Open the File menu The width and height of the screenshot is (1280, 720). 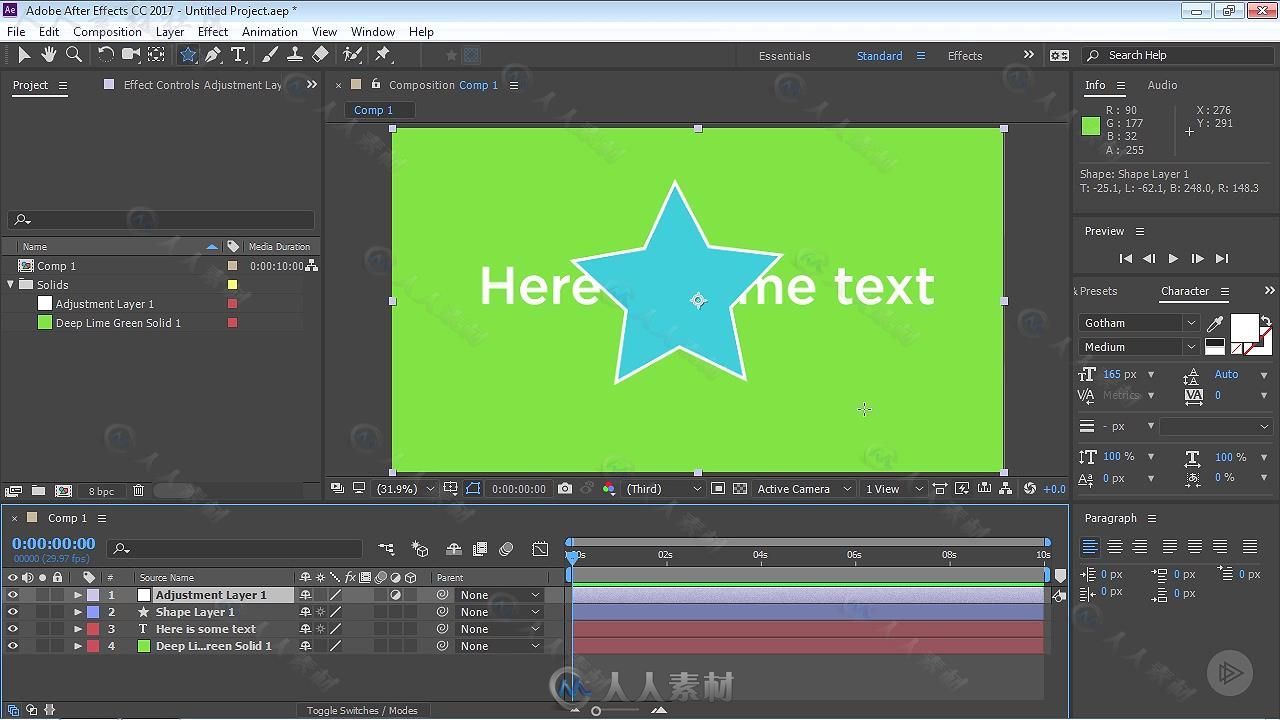(x=16, y=31)
